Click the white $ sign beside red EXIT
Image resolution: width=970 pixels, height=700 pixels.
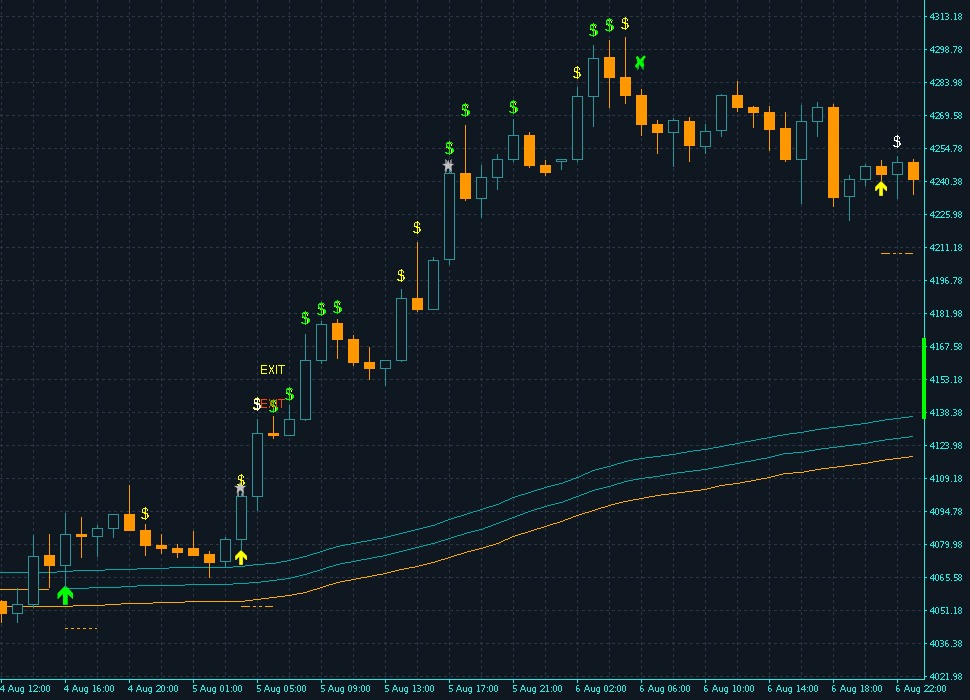tap(257, 404)
